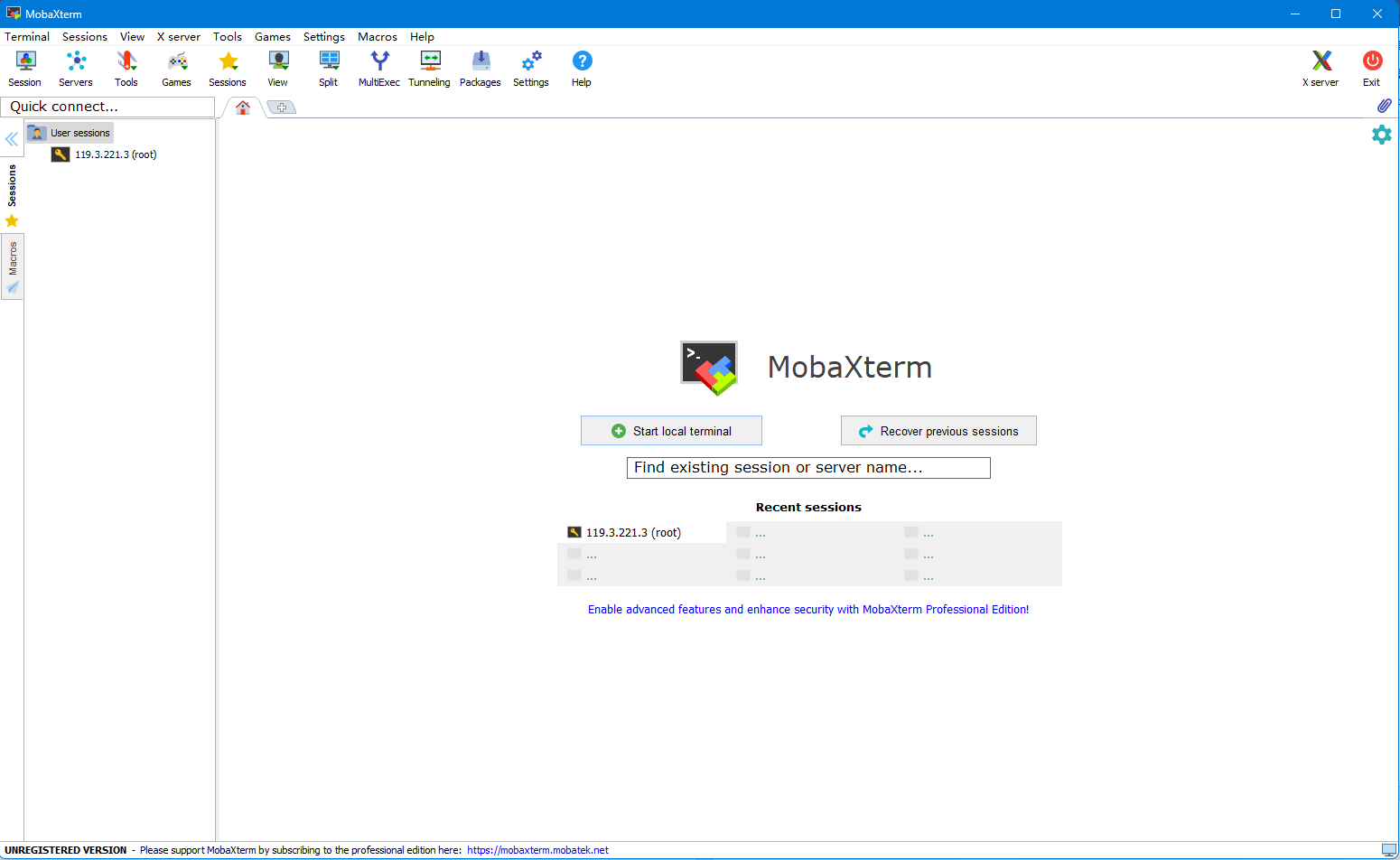Open the Tools toolbar icon
The width and height of the screenshot is (1400, 860).
(x=126, y=69)
